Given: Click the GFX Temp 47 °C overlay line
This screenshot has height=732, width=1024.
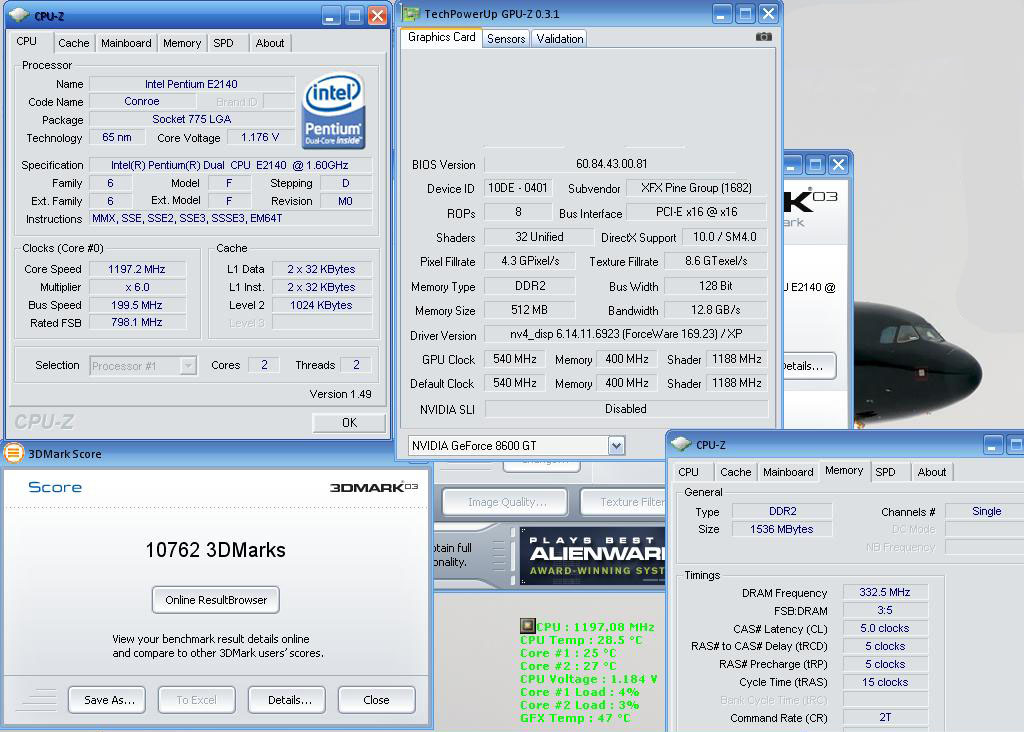Looking at the screenshot, I should tap(575, 718).
